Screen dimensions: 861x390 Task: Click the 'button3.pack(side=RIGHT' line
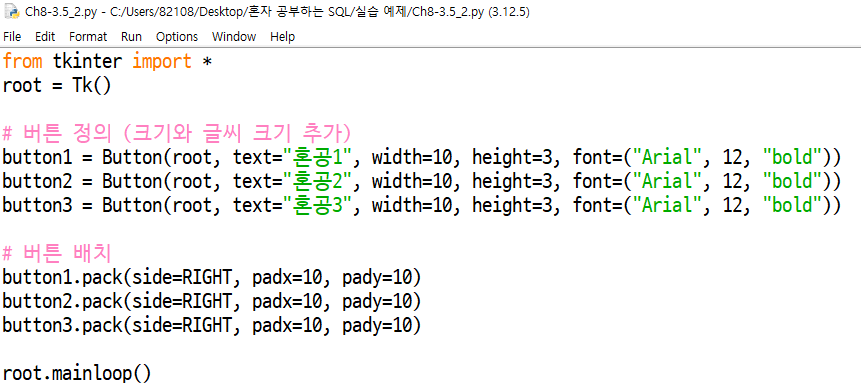212,326
